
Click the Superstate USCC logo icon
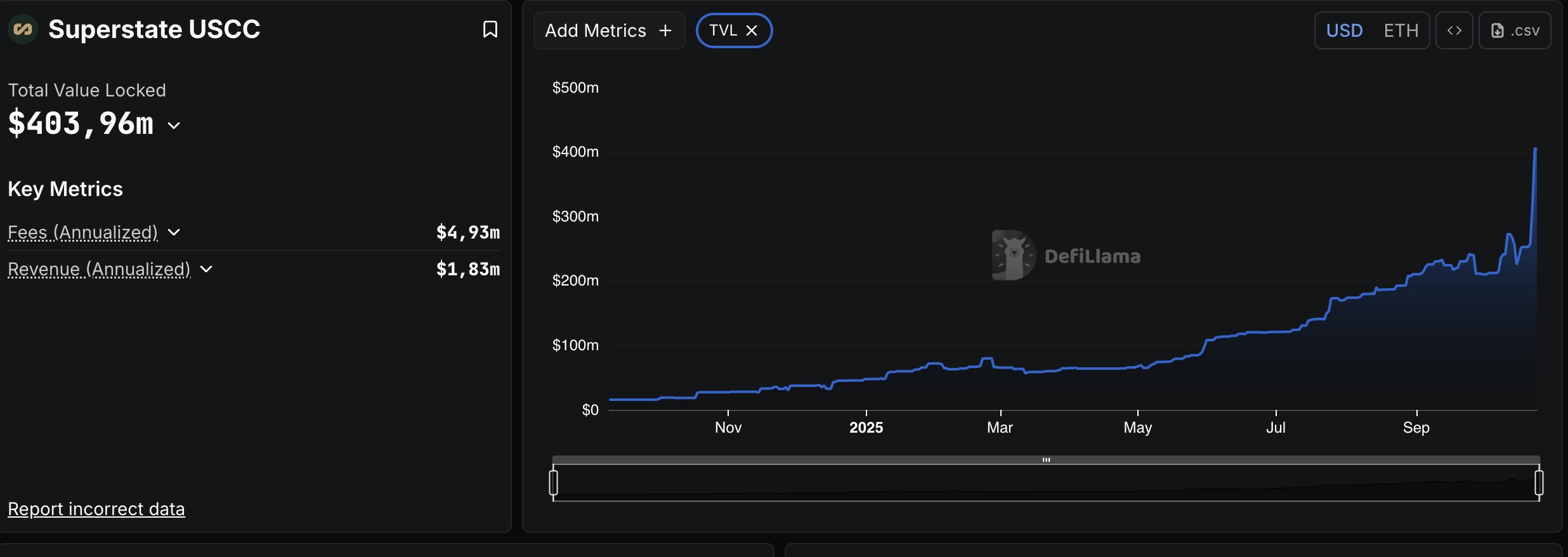(x=23, y=29)
